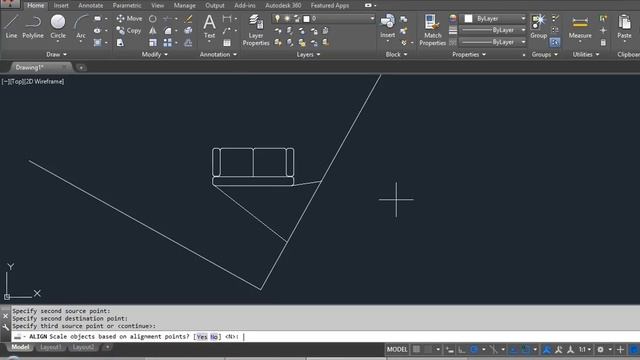Open Layer Properties manager
The height and width of the screenshot is (360, 640).
[x=256, y=30]
